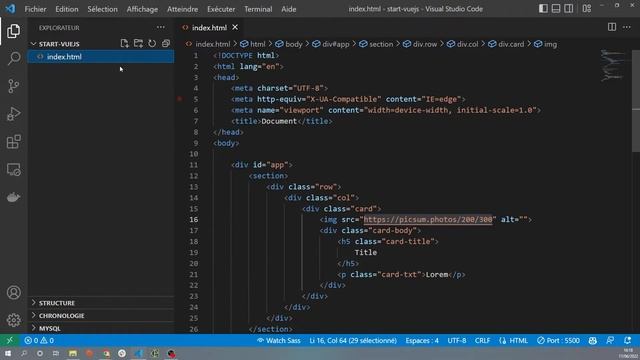The image size is (640, 360).
Task: Click the code minimap preview
Action: click(x=612, y=65)
